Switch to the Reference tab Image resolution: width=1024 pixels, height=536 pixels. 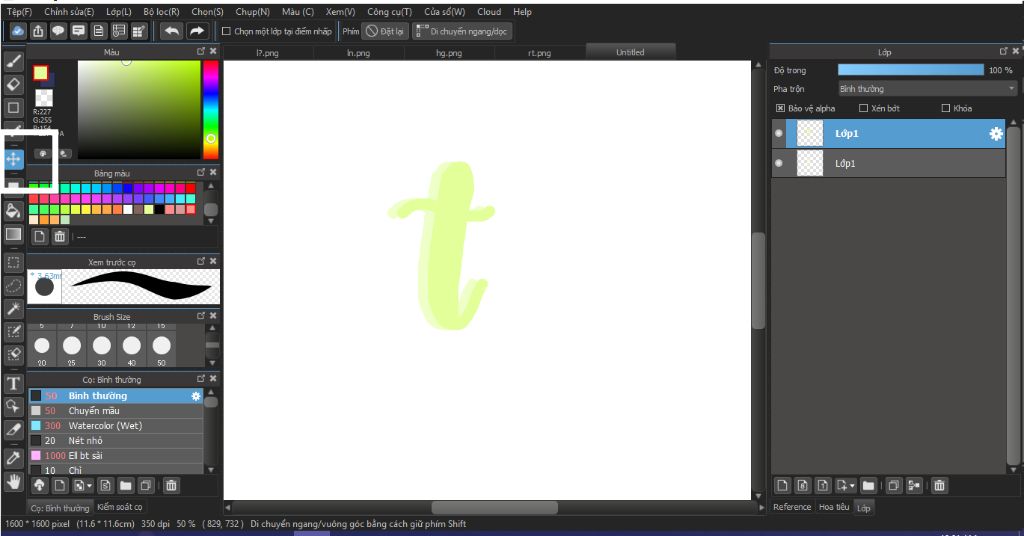click(792, 507)
